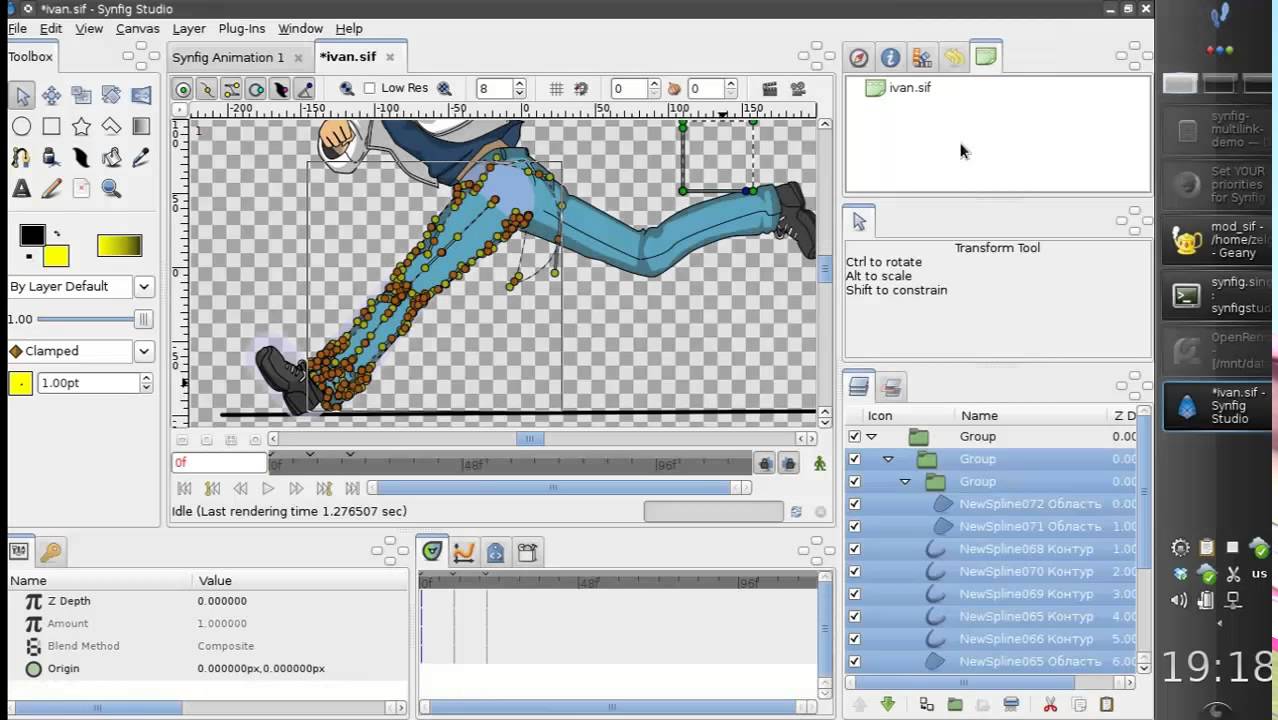Open brush size 1.00pt stepper arrows

[146, 383]
